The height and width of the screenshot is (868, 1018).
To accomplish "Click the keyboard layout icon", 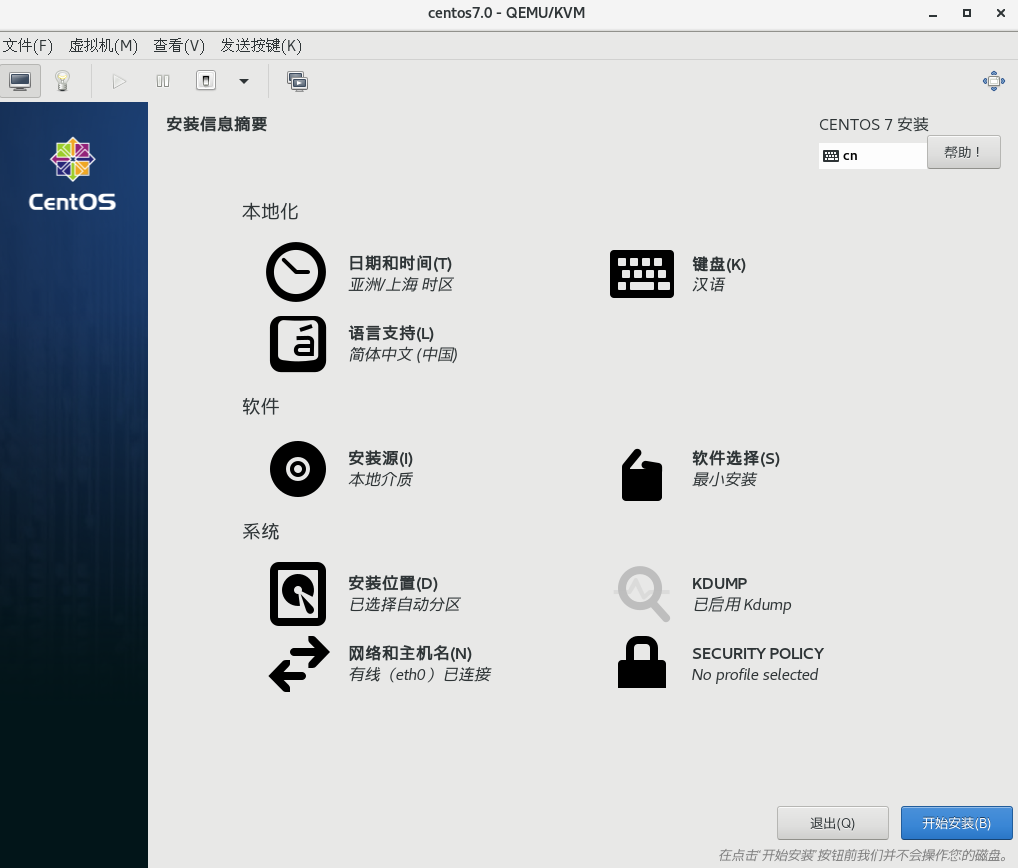I will coord(641,274).
